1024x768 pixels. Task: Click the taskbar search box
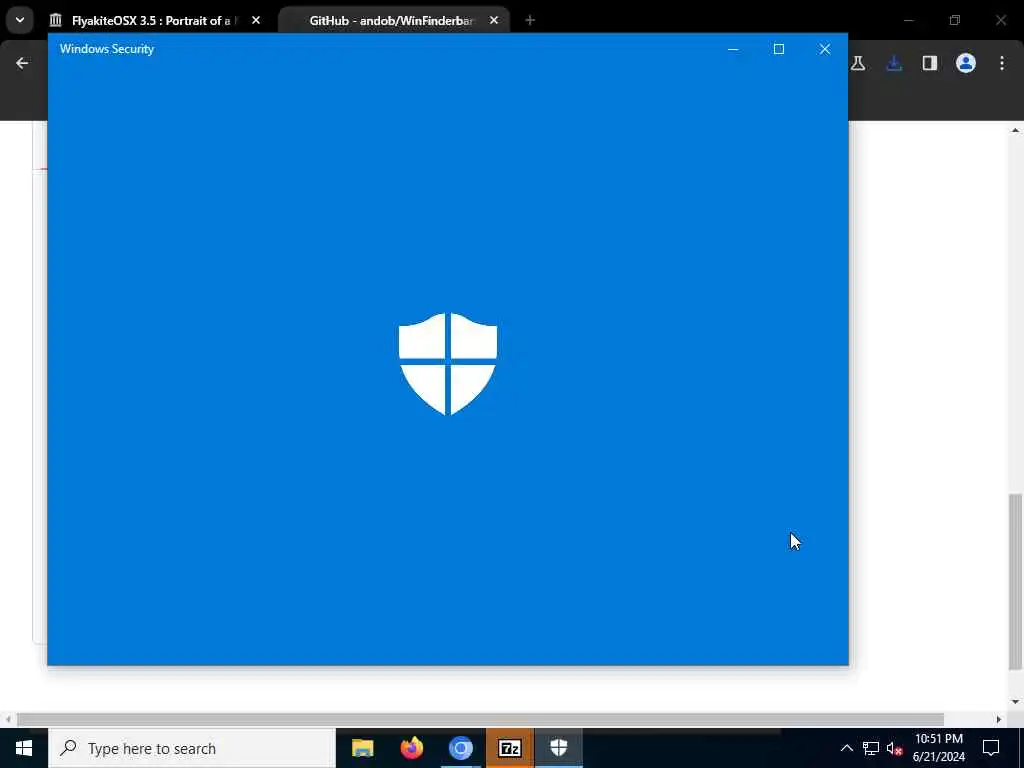pyautogui.click(x=192, y=748)
